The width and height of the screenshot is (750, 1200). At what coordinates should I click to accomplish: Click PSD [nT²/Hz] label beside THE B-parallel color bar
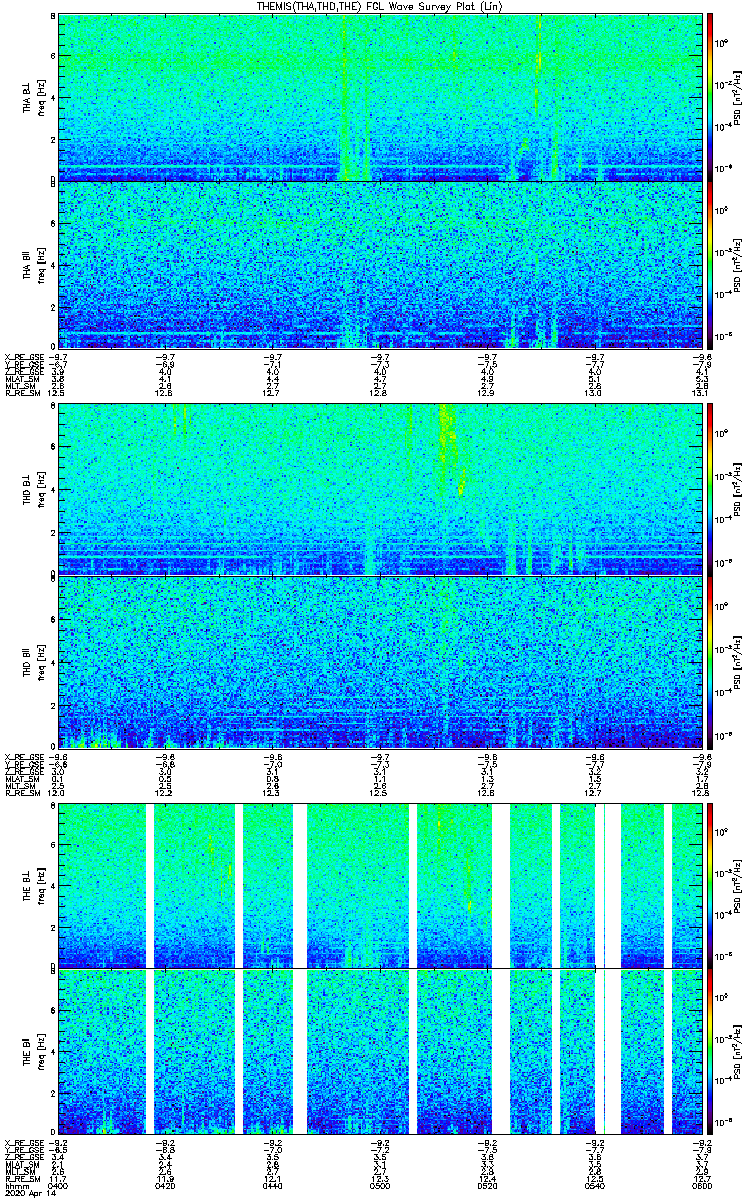(x=738, y=1053)
